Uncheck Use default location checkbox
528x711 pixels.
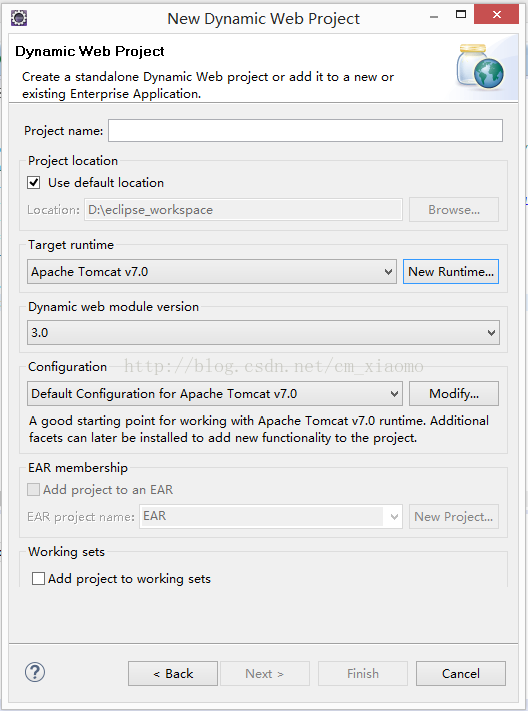[x=34, y=183]
